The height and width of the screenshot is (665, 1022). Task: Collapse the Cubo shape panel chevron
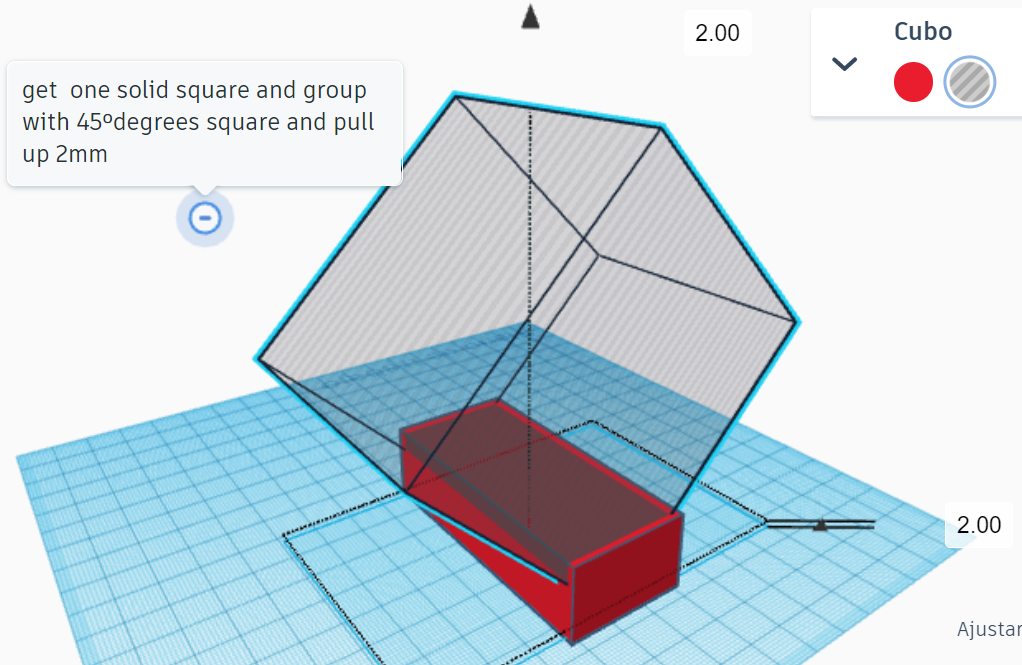pyautogui.click(x=844, y=64)
